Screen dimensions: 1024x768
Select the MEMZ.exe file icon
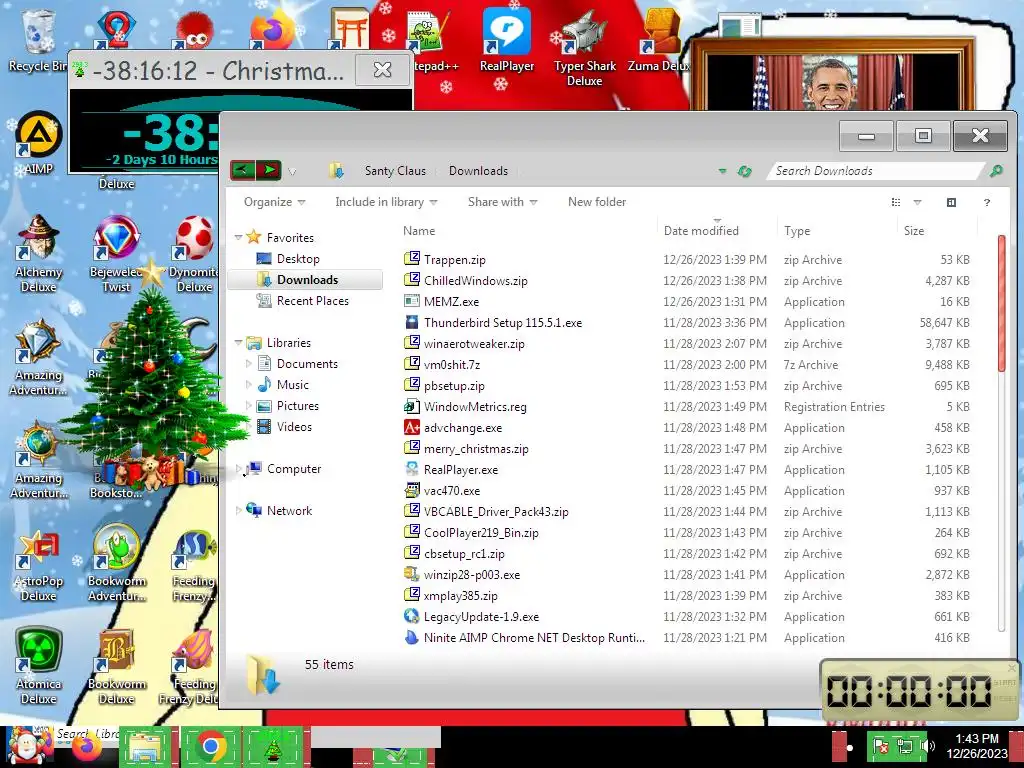pos(411,301)
